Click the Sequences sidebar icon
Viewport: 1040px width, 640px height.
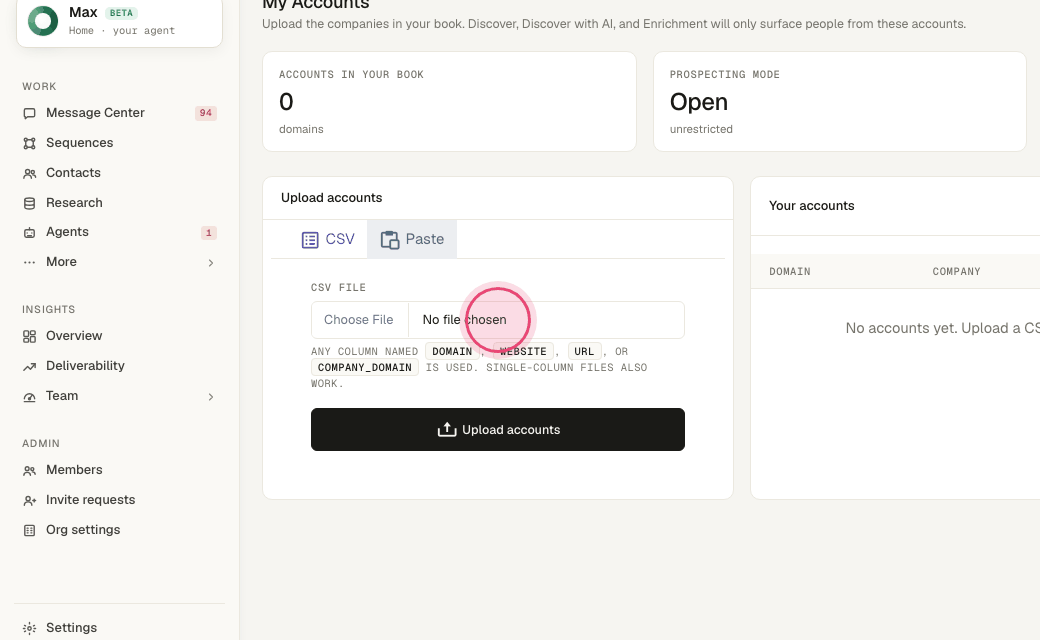[29, 143]
